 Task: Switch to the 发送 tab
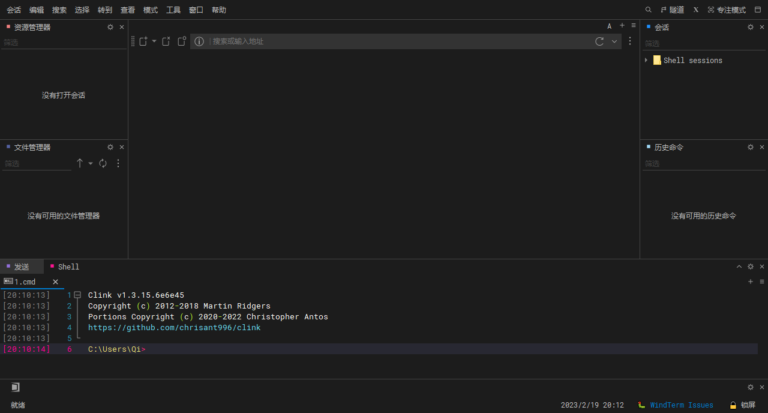(x=21, y=267)
